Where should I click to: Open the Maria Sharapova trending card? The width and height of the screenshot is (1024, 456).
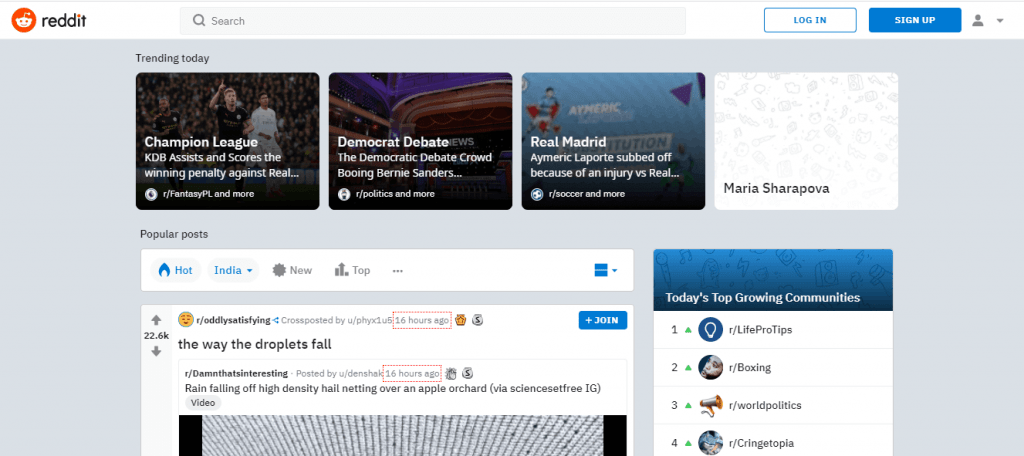click(x=806, y=141)
